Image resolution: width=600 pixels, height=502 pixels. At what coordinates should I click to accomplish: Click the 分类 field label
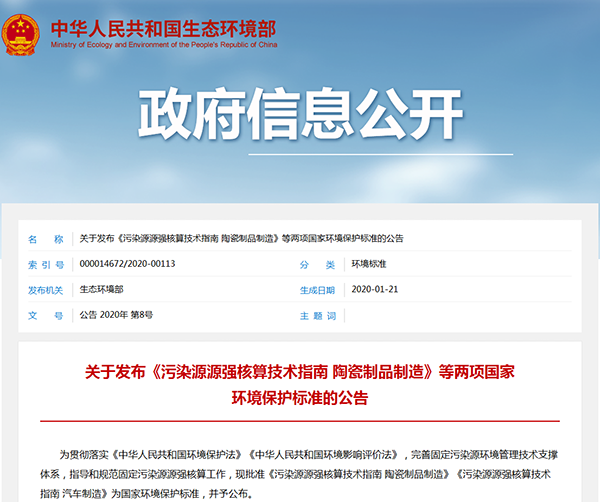point(318,264)
